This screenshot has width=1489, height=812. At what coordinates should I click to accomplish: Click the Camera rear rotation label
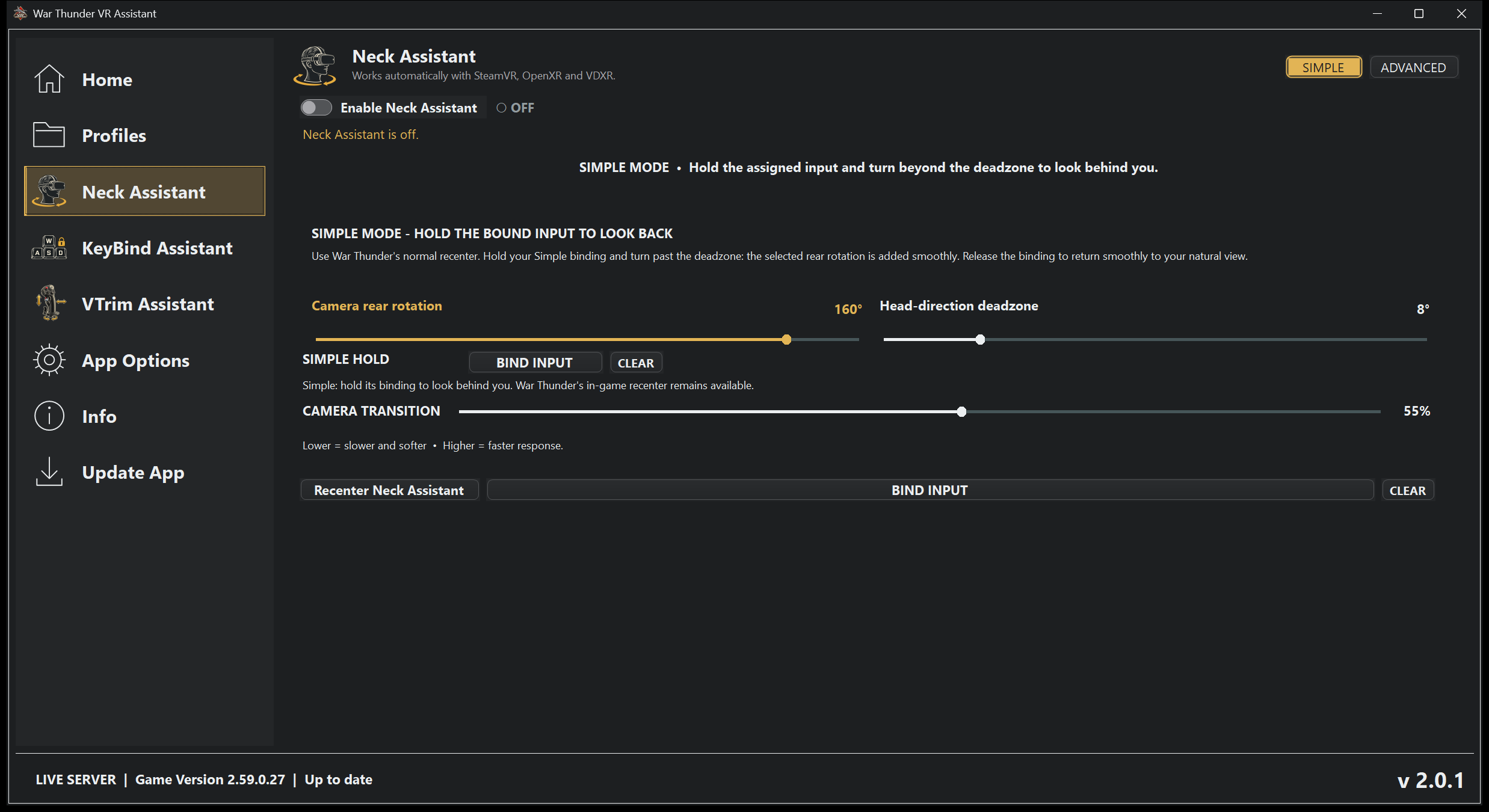point(377,306)
